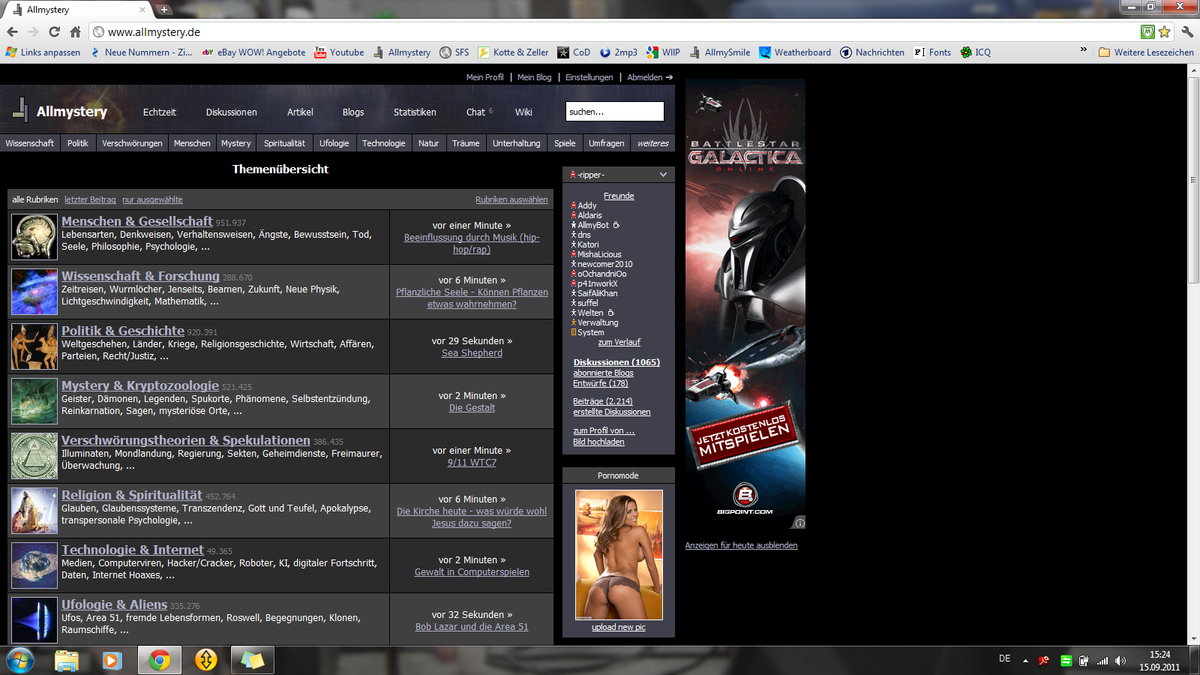Open the Statistiken section
Screen dimensions: 1200x675
pyautogui.click(x=414, y=112)
